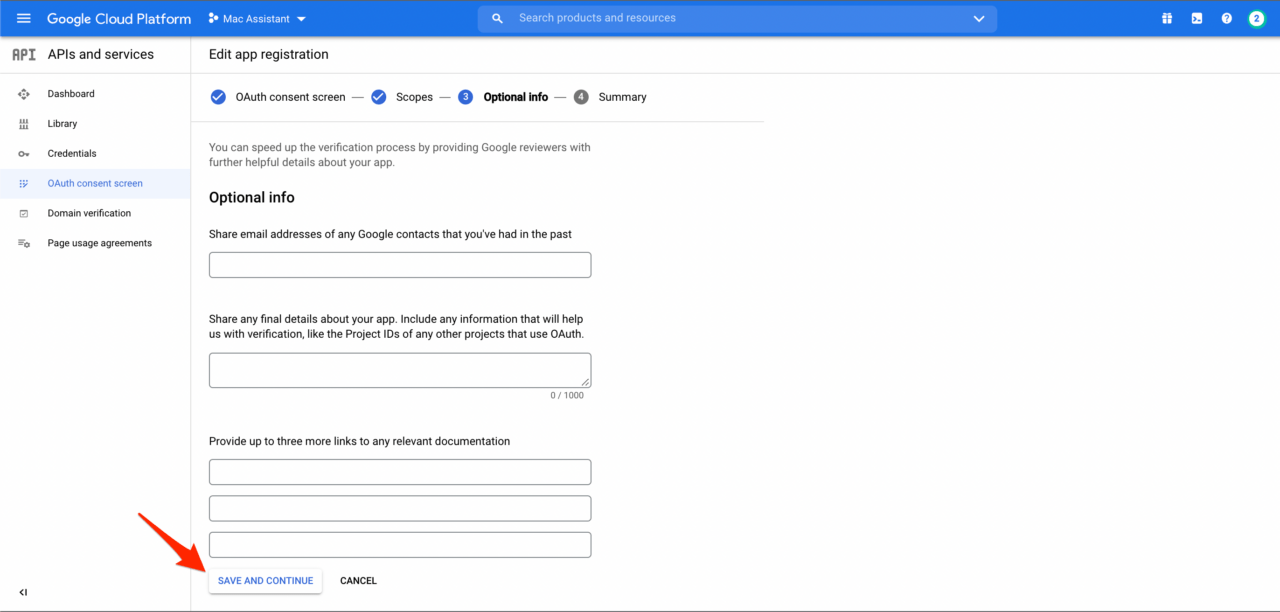Click the Google Cloud Platform logo text

click(119, 19)
